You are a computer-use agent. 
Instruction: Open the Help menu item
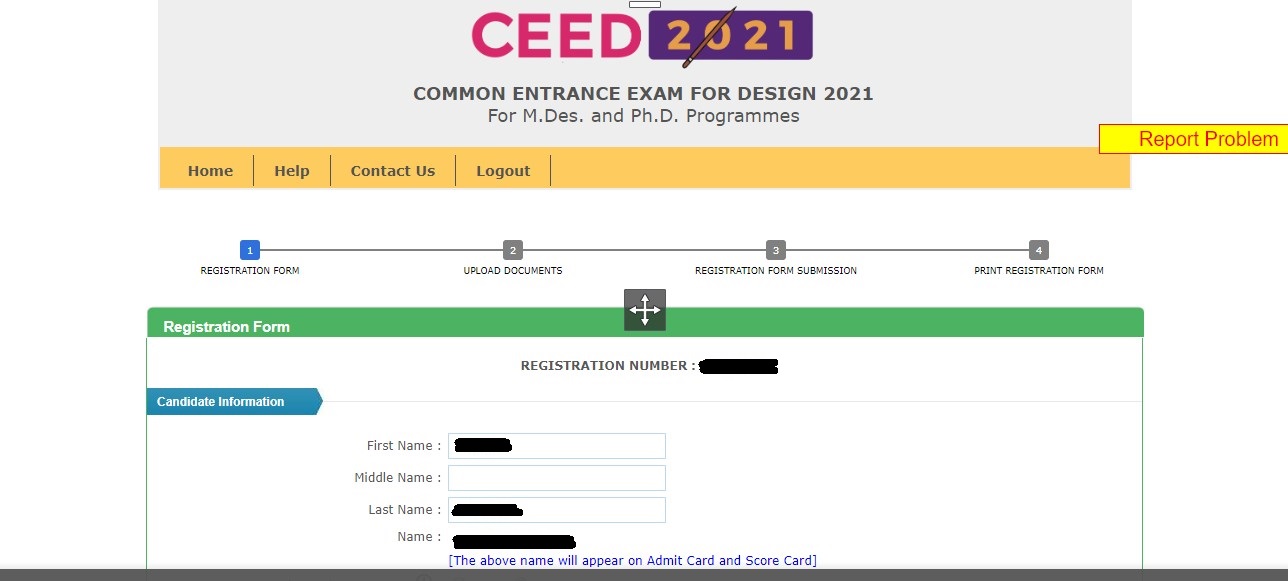pos(291,170)
